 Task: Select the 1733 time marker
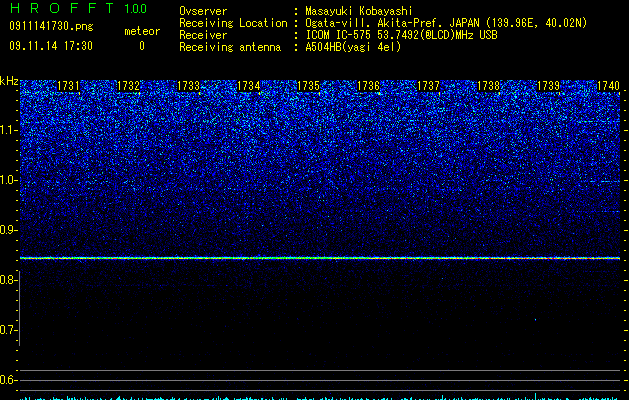(189, 86)
